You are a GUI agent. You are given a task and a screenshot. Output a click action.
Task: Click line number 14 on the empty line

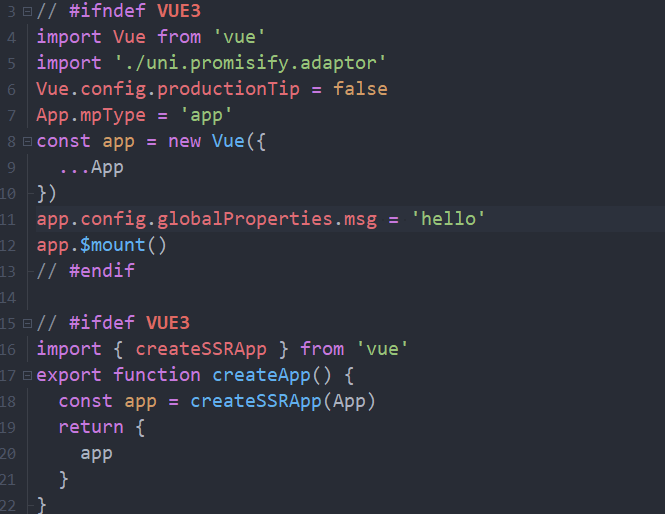point(10,297)
